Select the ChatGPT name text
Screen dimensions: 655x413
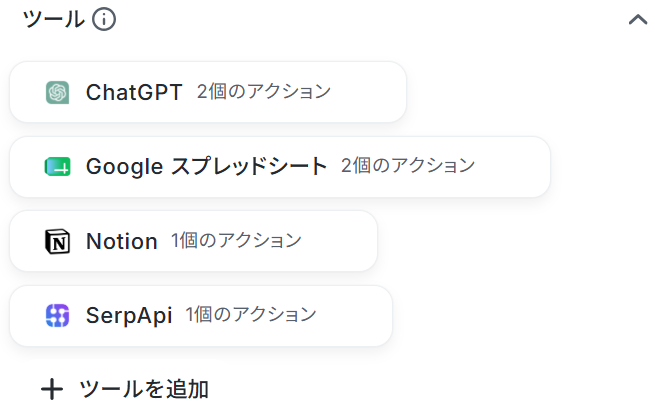click(134, 92)
